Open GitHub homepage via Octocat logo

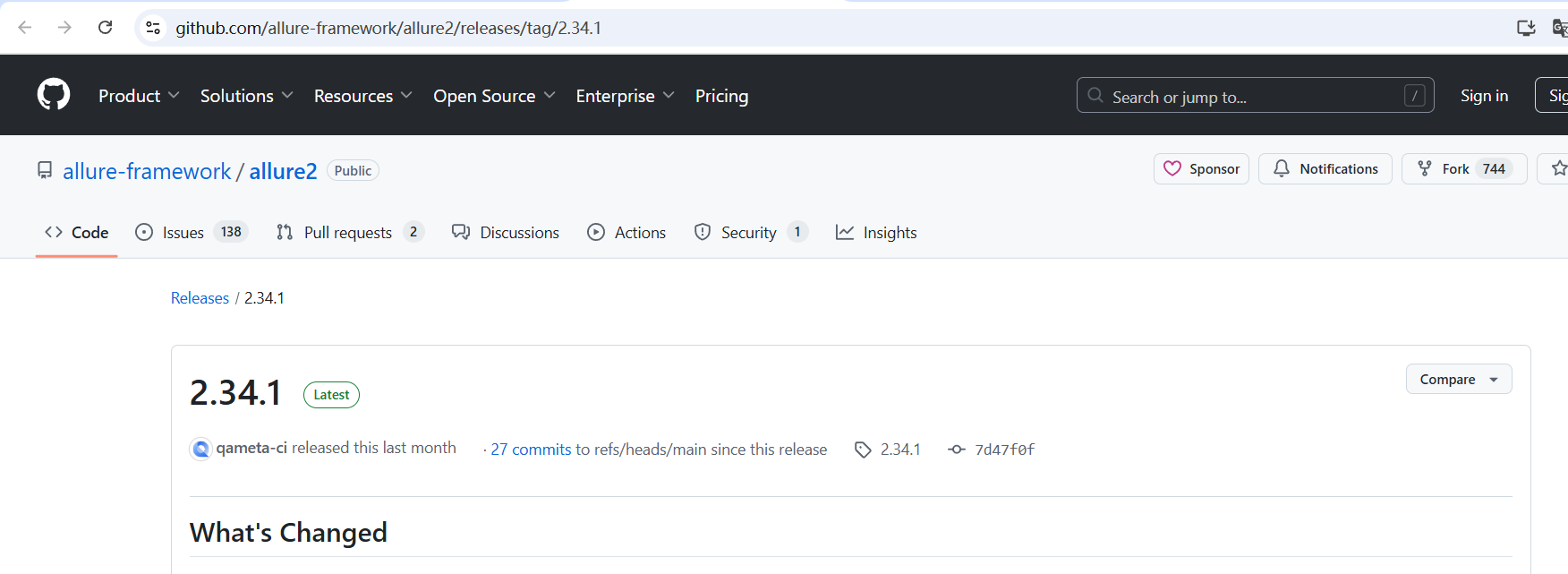[x=54, y=94]
